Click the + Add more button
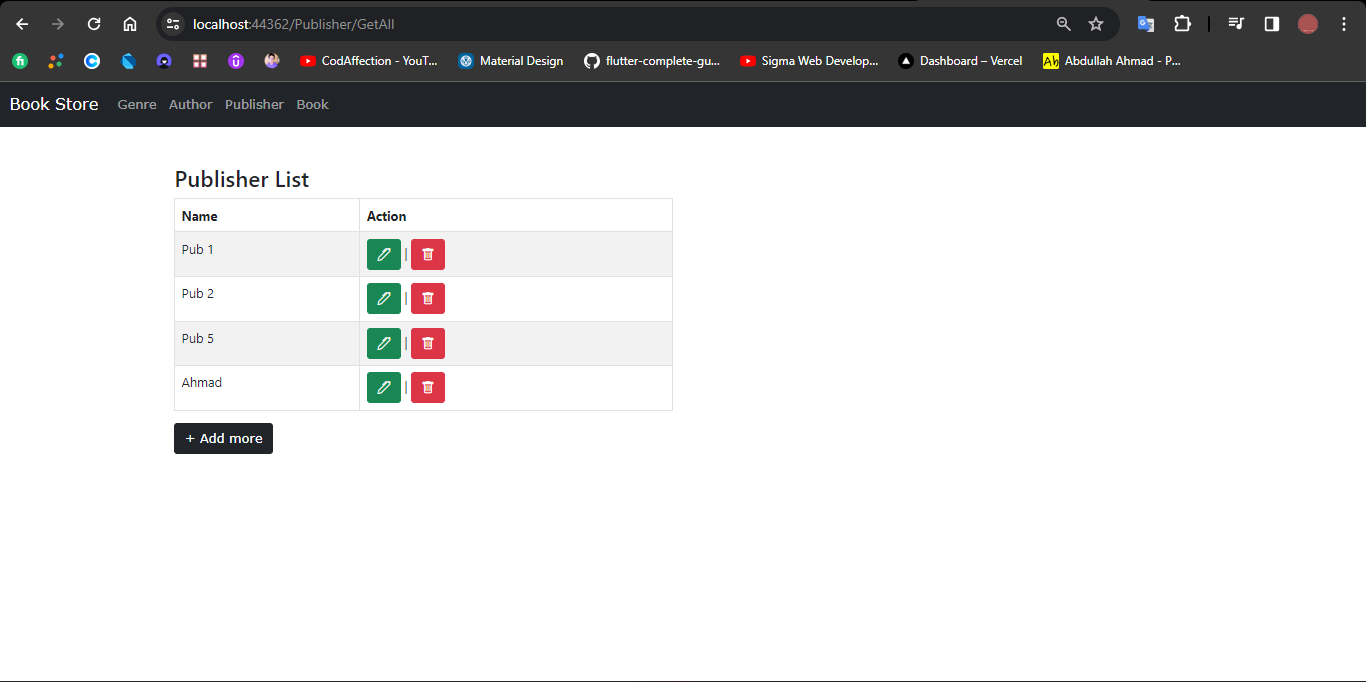 (223, 438)
